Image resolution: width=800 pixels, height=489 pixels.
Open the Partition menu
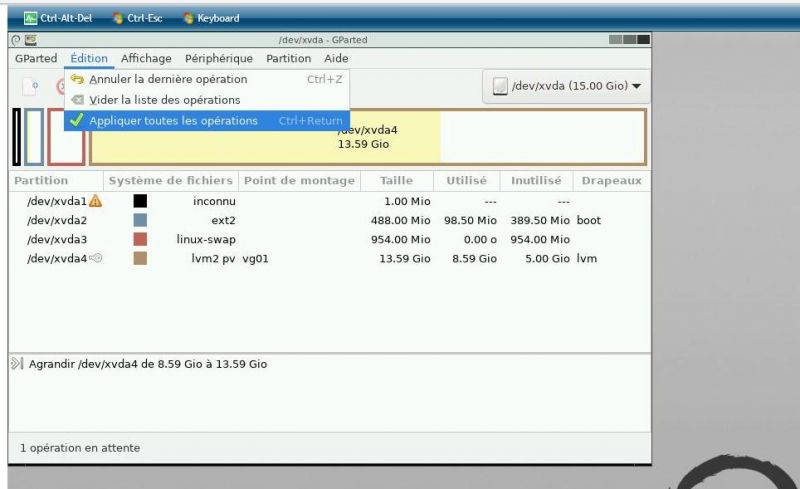[288, 58]
